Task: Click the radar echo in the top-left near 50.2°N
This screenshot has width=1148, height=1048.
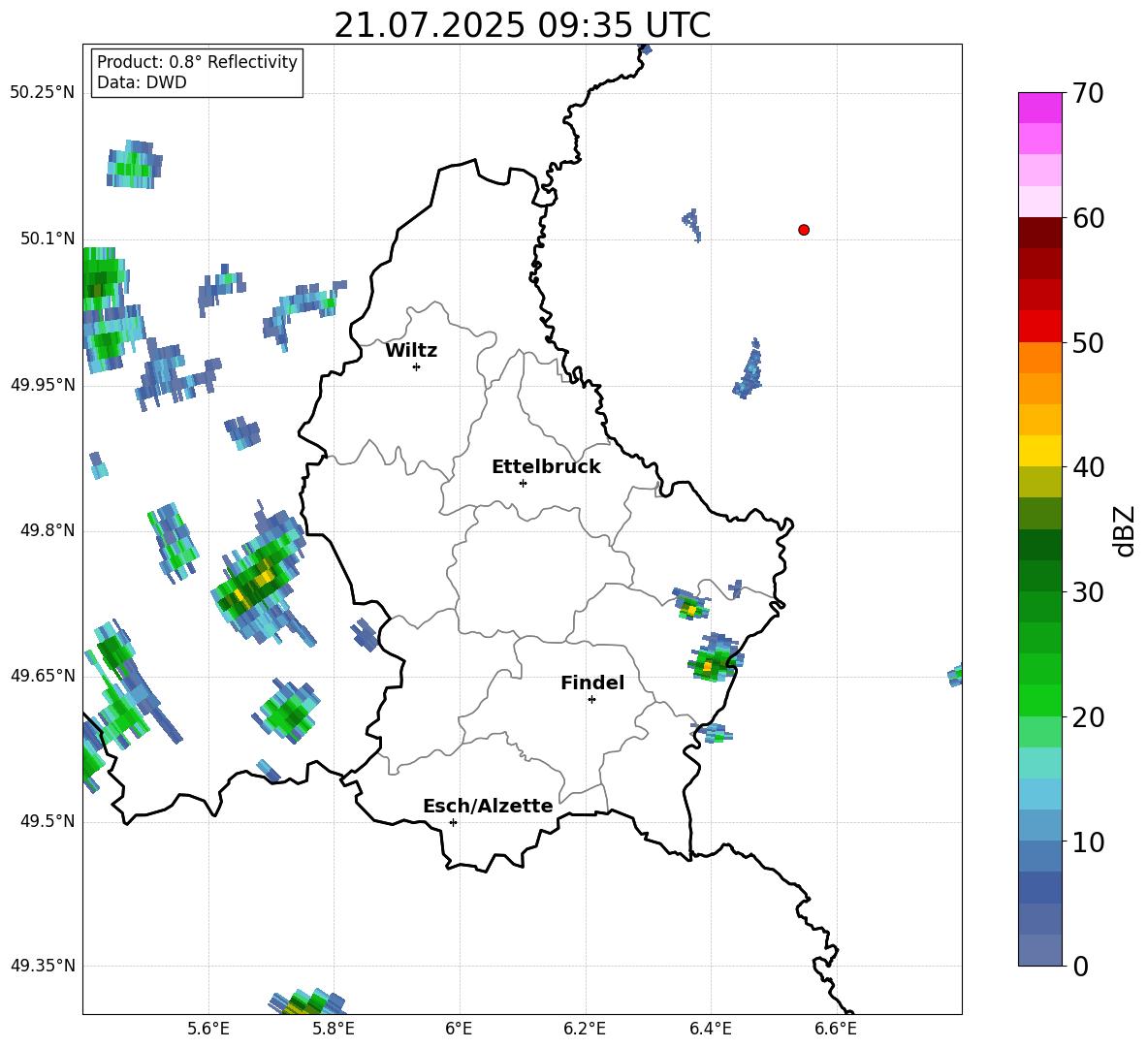Action: pos(135,164)
